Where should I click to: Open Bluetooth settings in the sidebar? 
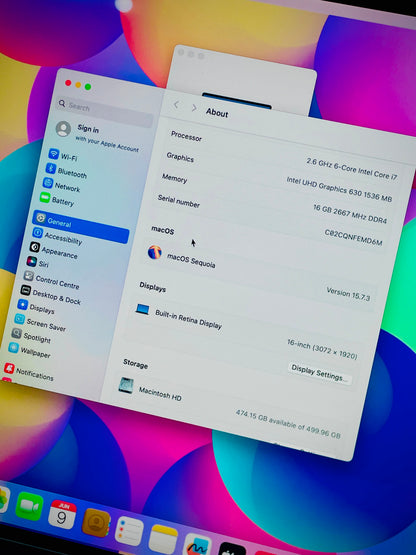pyautogui.click(x=66, y=171)
